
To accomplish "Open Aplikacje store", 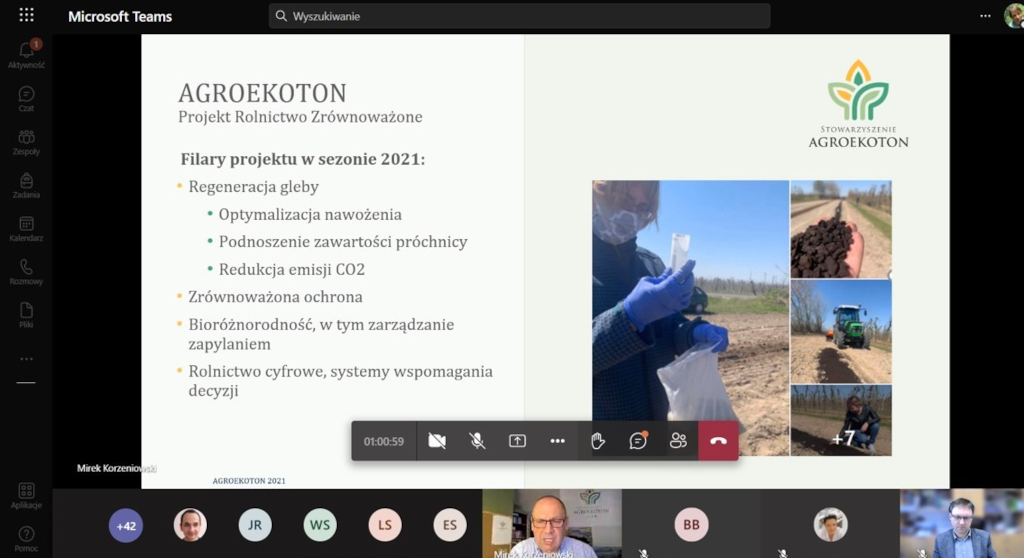I will (x=26, y=495).
